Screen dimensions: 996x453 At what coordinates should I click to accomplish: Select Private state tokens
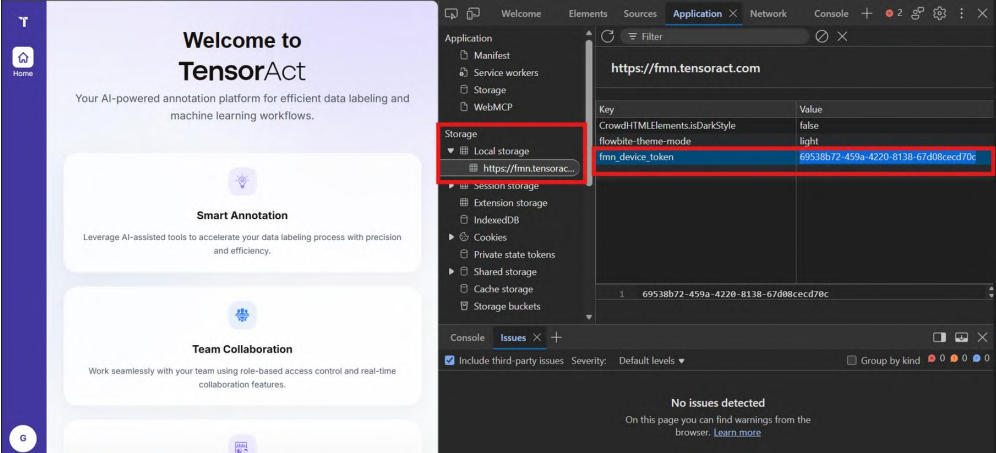[x=514, y=254]
